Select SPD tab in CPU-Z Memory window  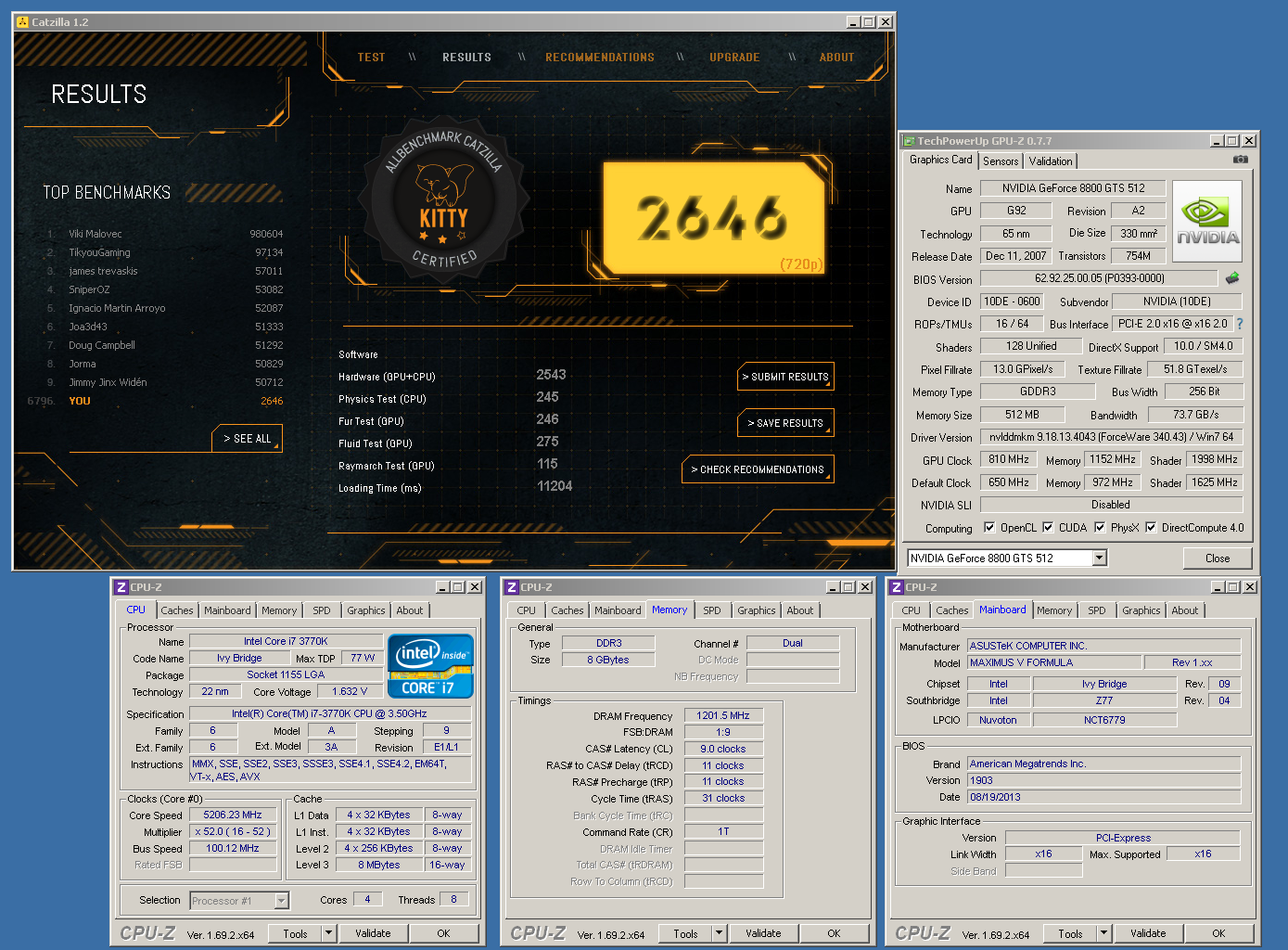[712, 610]
